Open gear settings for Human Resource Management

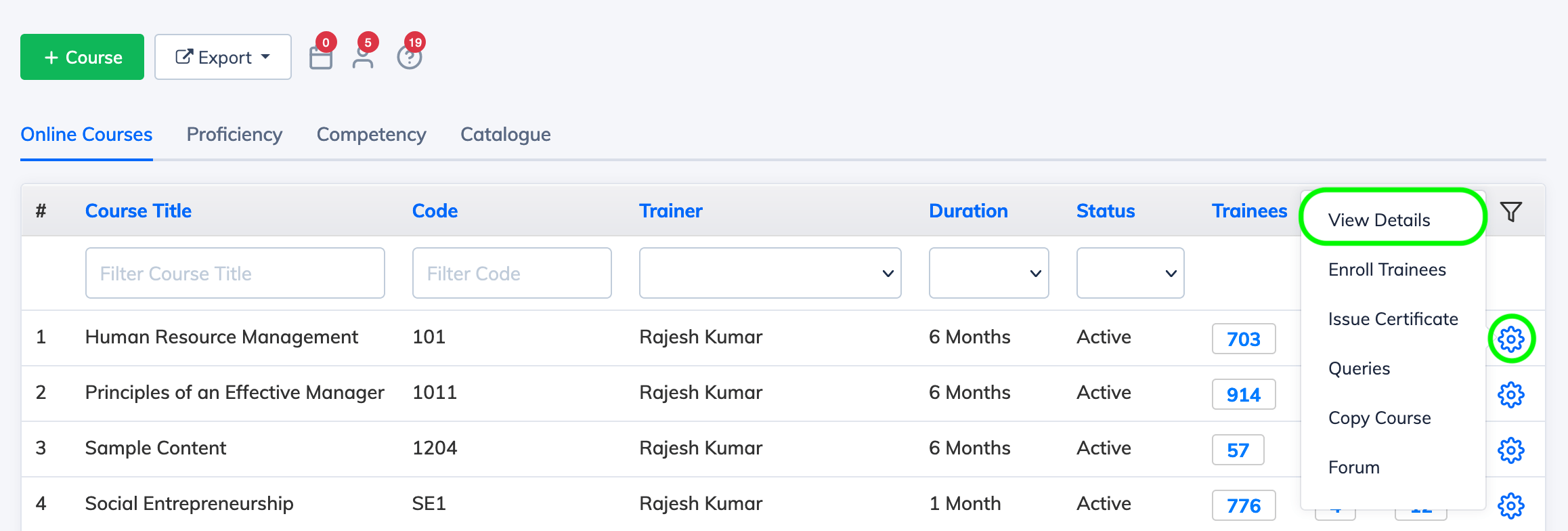(1511, 339)
